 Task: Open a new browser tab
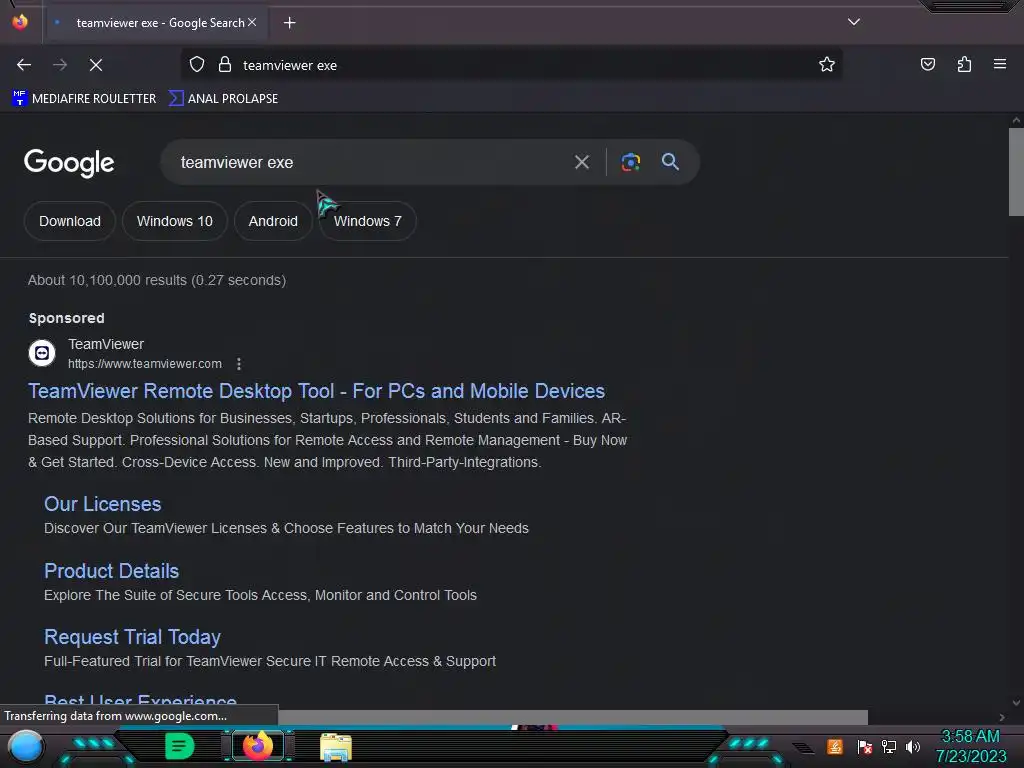click(289, 23)
